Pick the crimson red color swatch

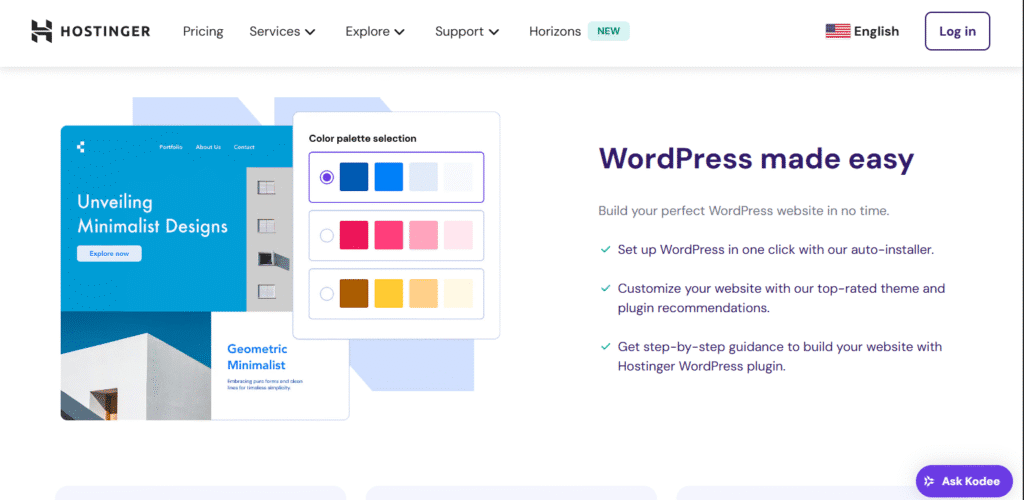[354, 235]
